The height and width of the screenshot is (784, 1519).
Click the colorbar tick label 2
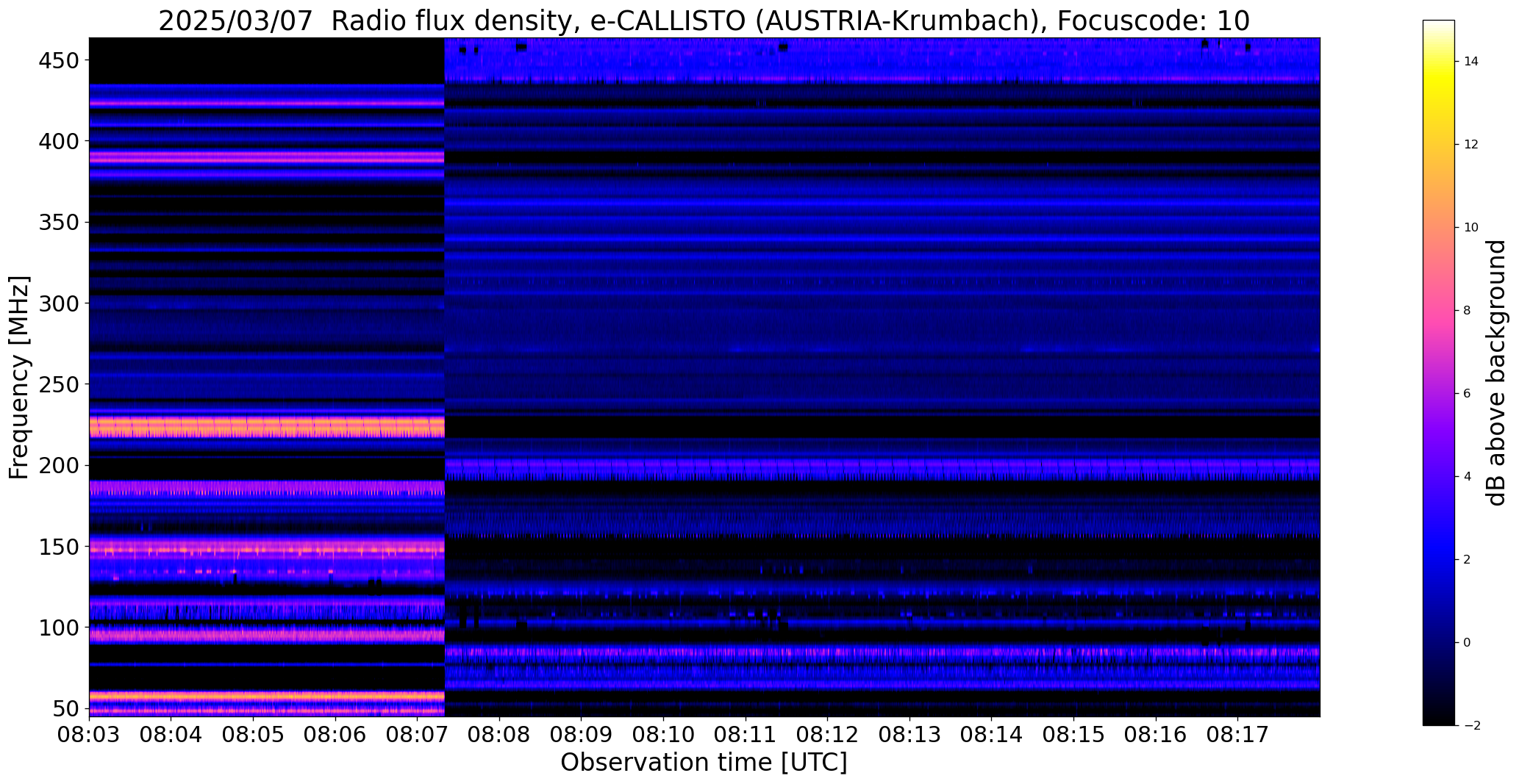(x=1468, y=560)
